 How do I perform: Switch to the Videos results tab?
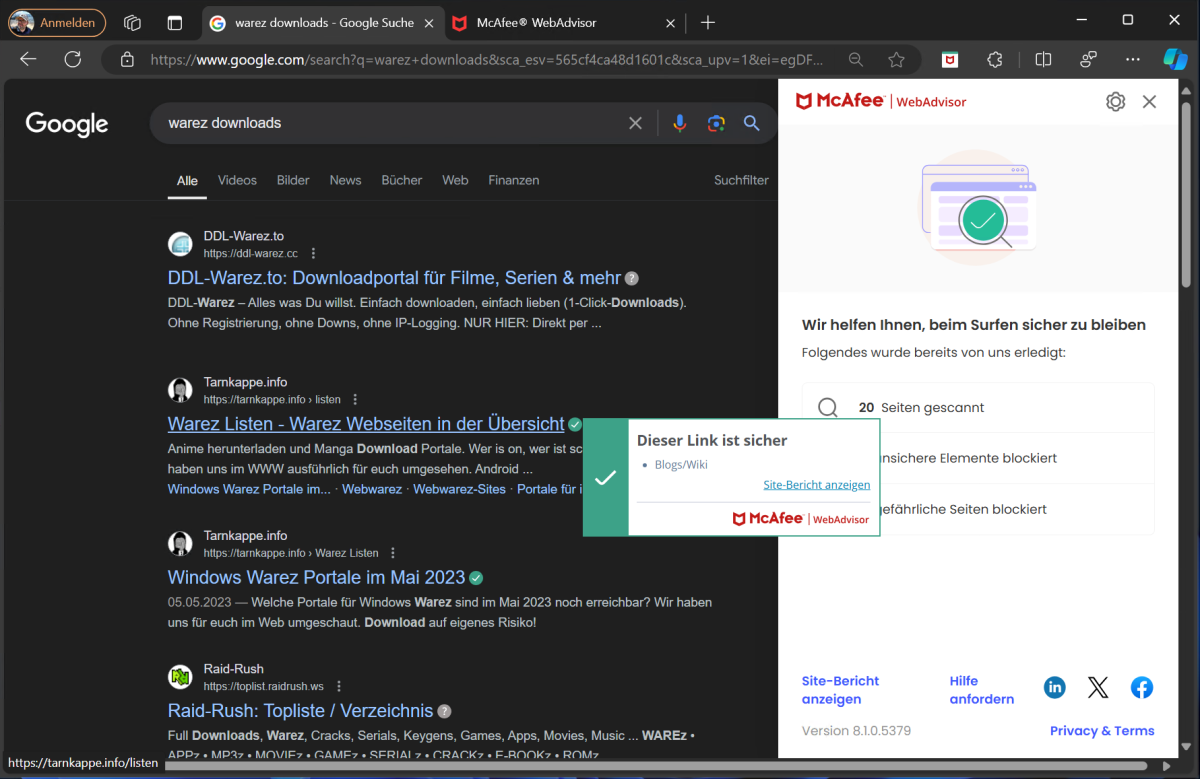[237, 180]
